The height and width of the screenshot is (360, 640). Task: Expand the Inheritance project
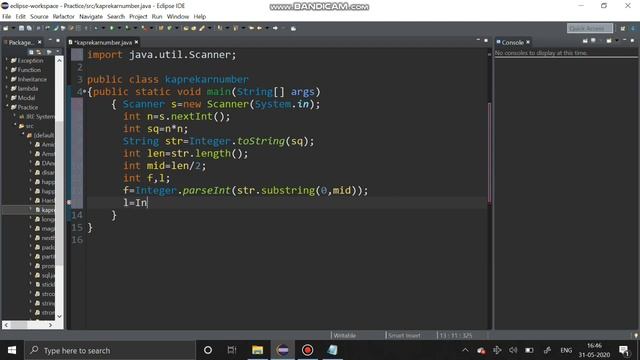[x=7, y=79]
